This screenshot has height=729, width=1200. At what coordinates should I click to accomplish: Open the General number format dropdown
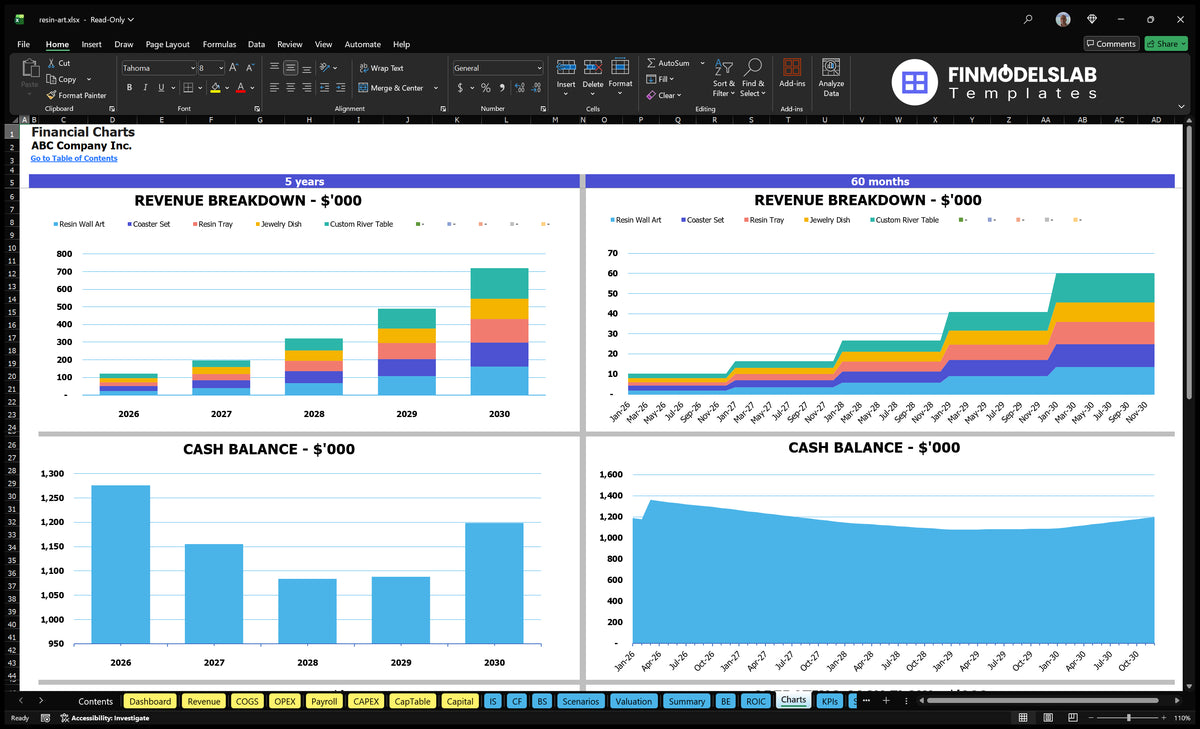click(x=539, y=68)
